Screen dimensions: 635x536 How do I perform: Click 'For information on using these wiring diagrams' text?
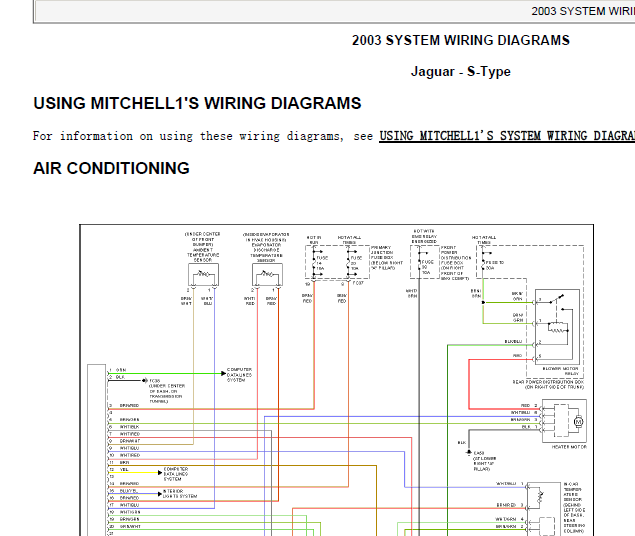coord(188,136)
